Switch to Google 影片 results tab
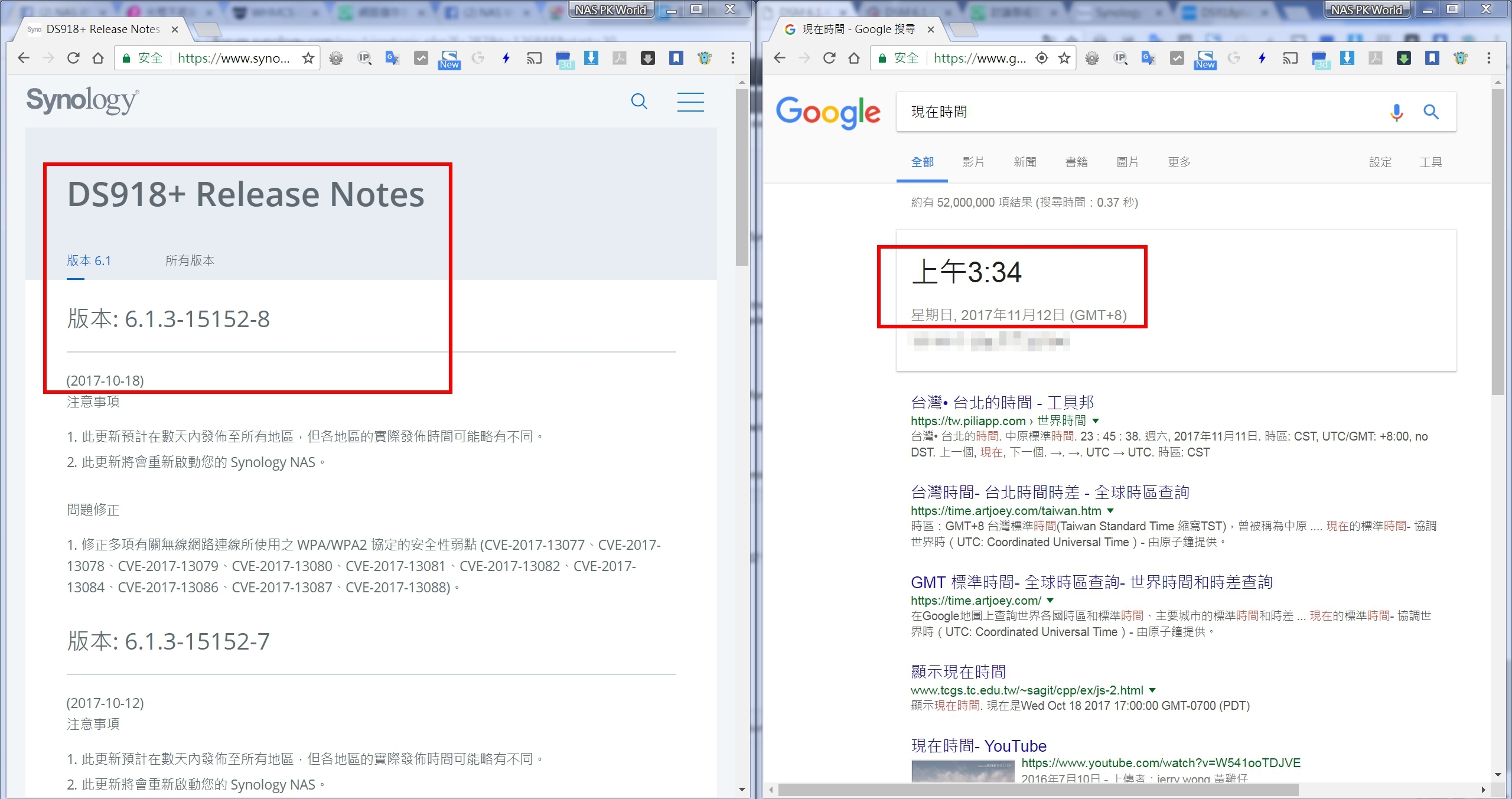Viewport: 1512px width, 799px height. point(973,162)
